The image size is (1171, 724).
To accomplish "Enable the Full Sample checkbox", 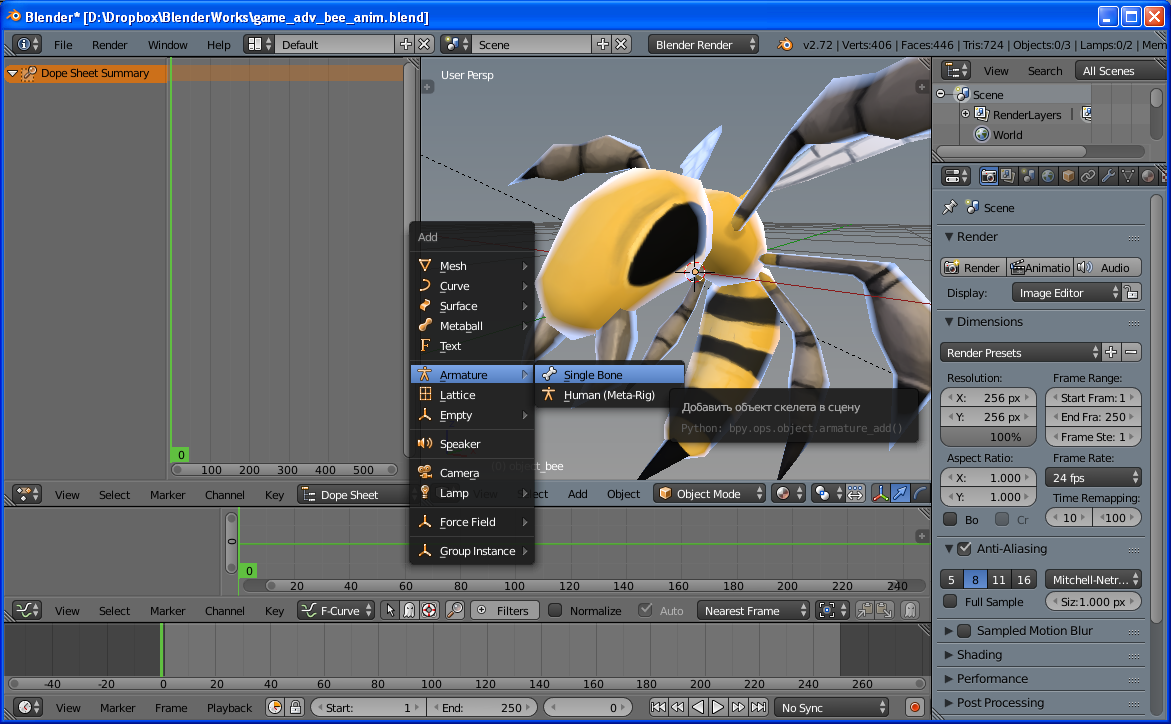I will pos(950,601).
